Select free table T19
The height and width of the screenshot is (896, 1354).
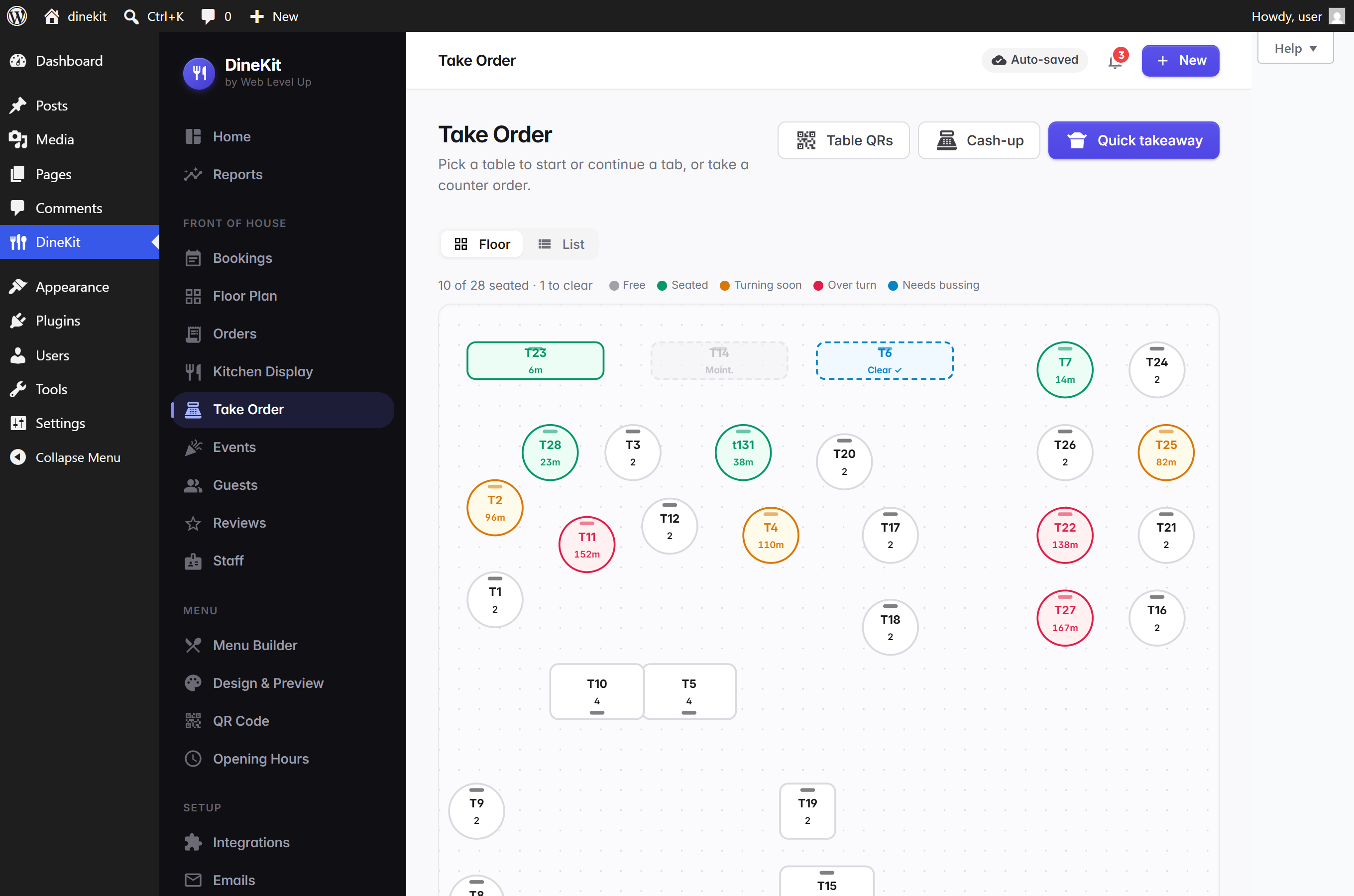point(807,811)
